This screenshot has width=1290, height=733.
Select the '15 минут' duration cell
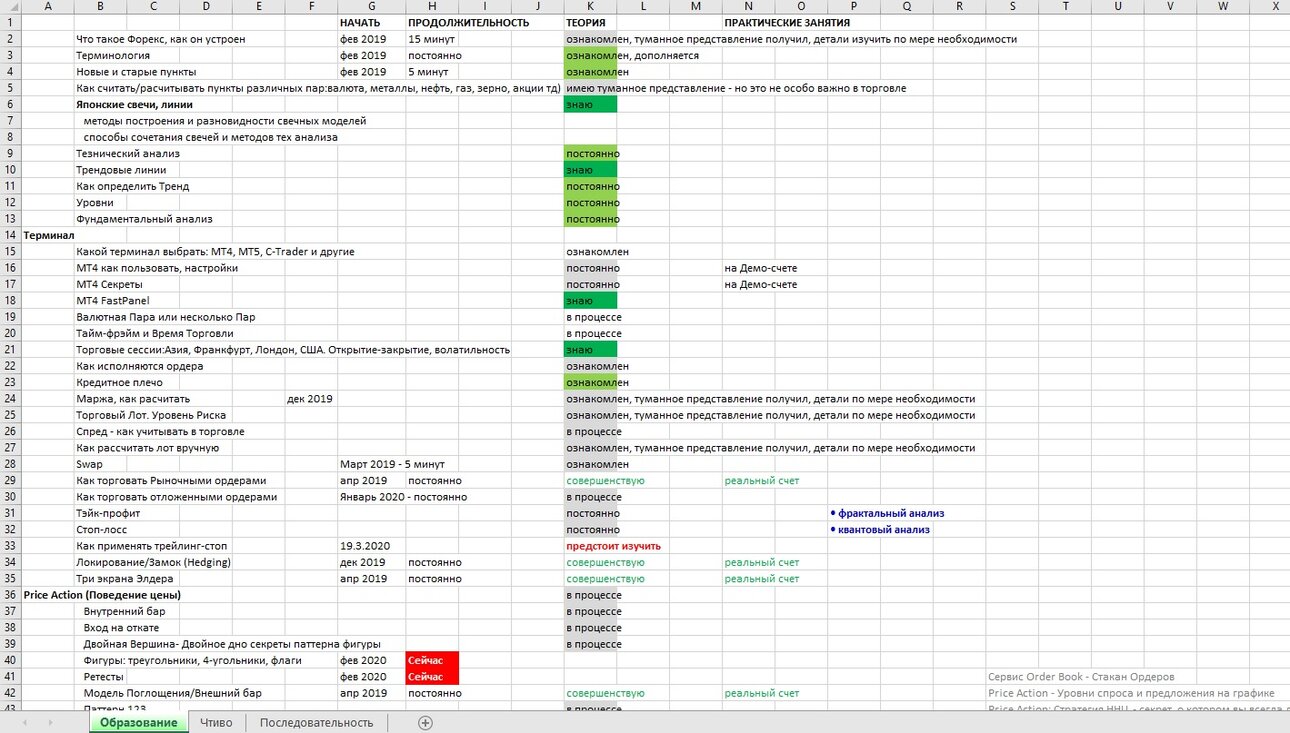pos(432,39)
